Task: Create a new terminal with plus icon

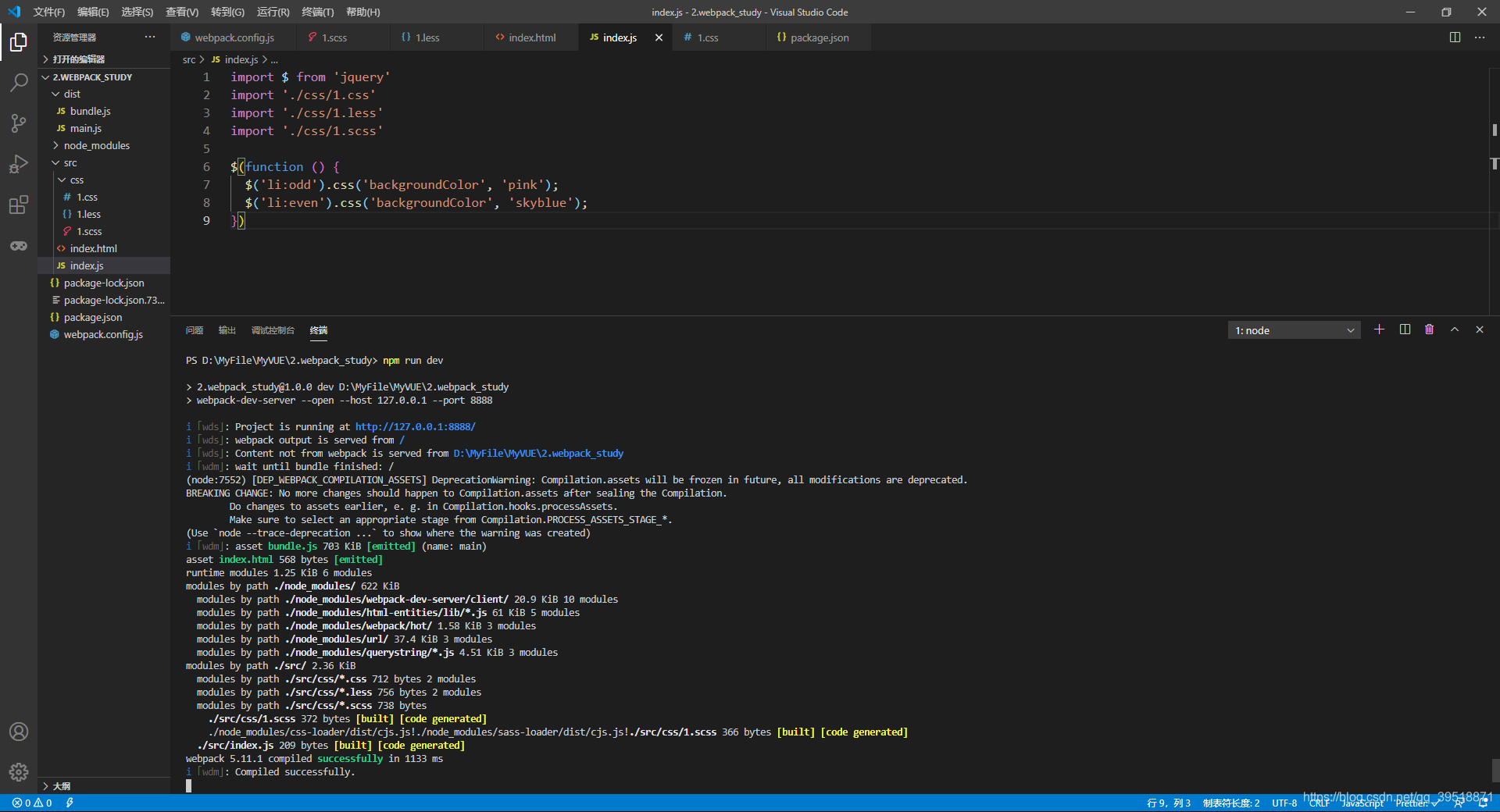Action: click(x=1379, y=329)
